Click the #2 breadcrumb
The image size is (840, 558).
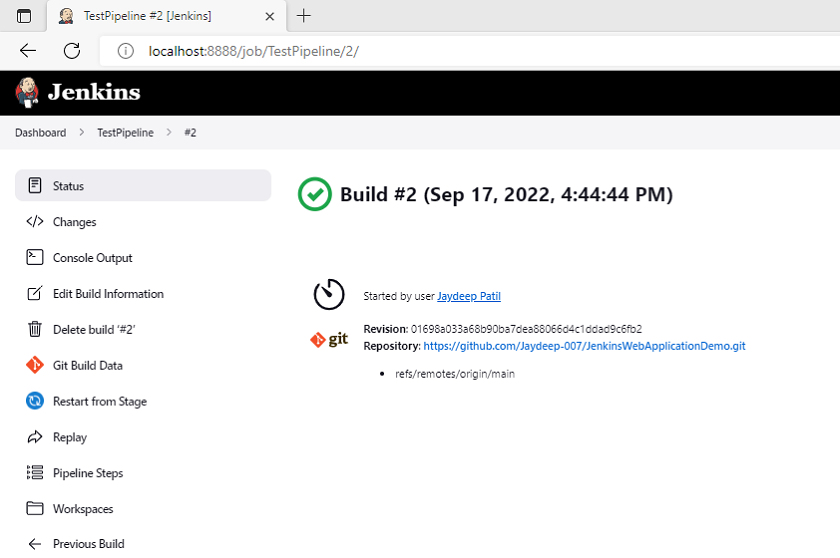pos(190,132)
